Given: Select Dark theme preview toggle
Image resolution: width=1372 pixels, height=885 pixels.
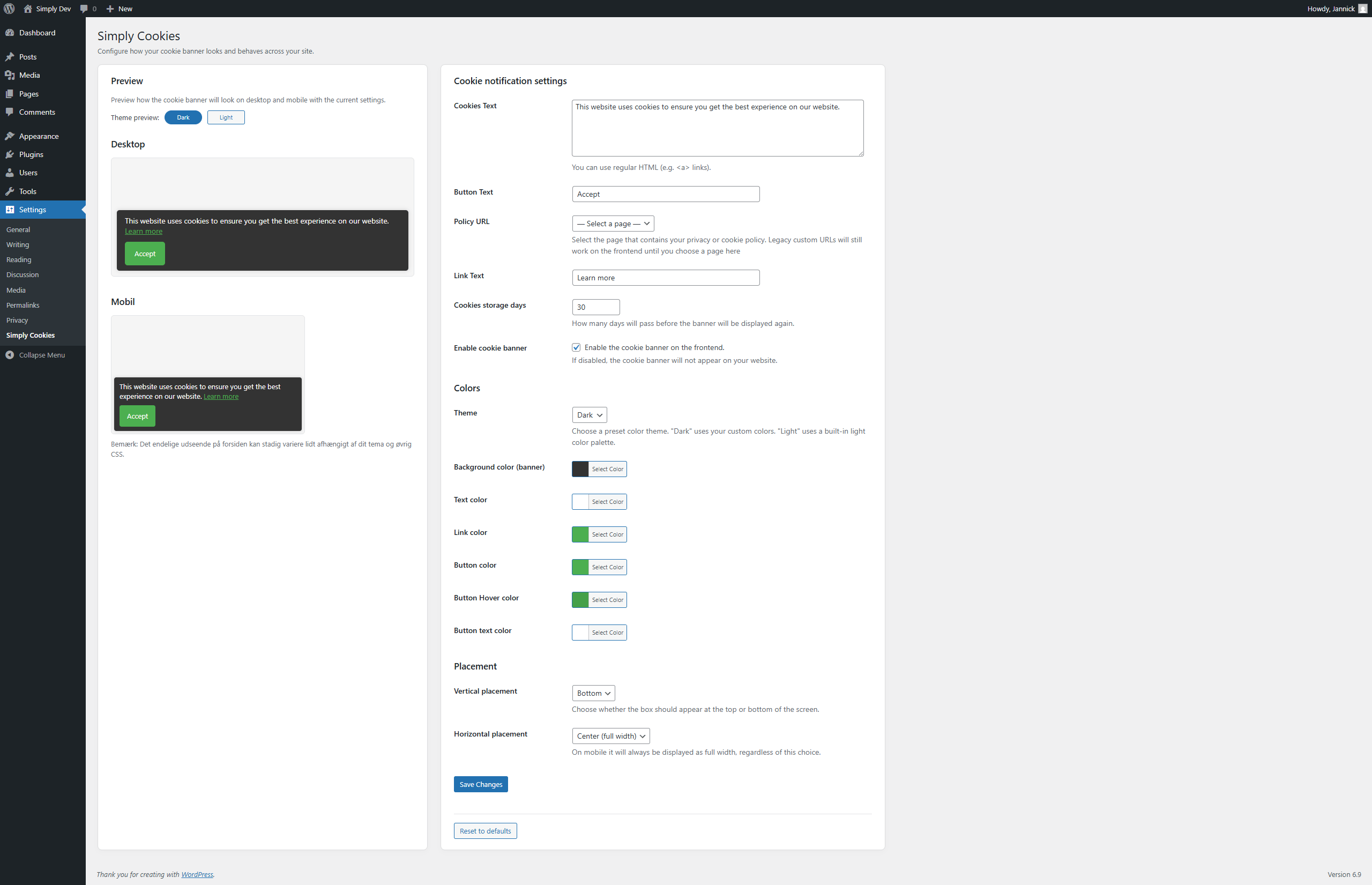Looking at the screenshot, I should click(x=183, y=118).
